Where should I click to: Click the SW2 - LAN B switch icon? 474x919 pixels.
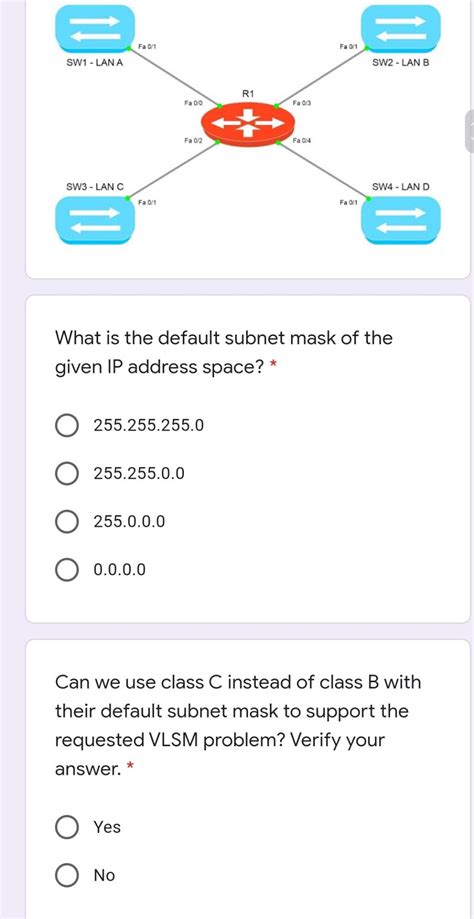pos(401,28)
